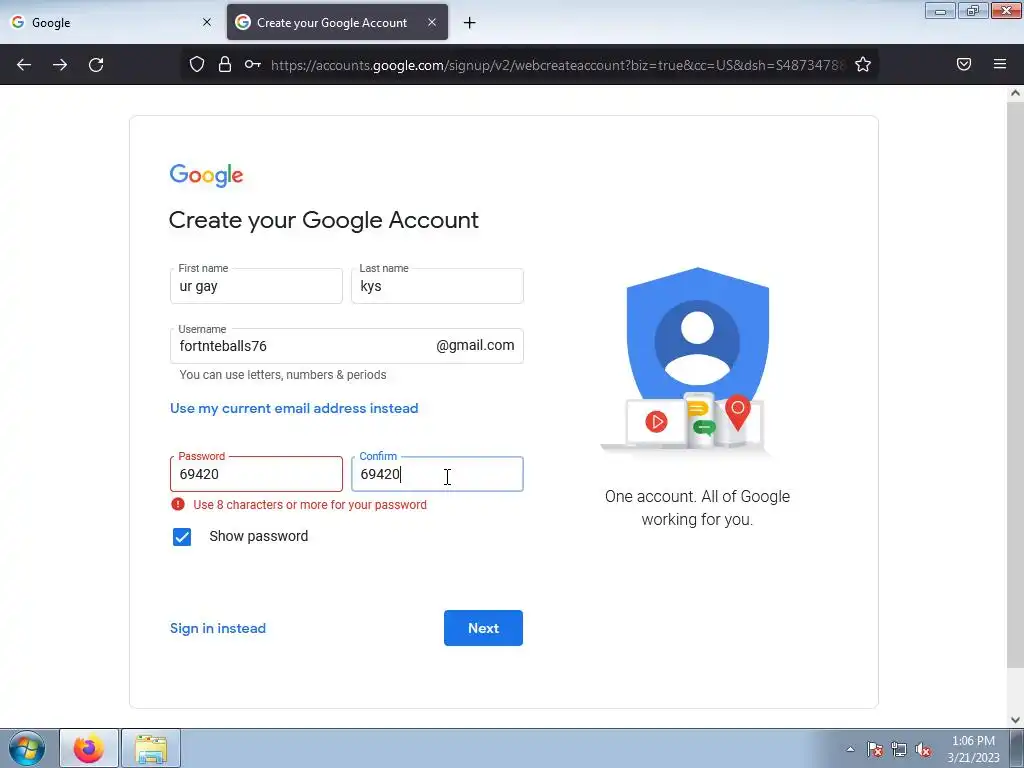The image size is (1024, 768).
Task: Restore down the browser window
Action: coord(973,10)
